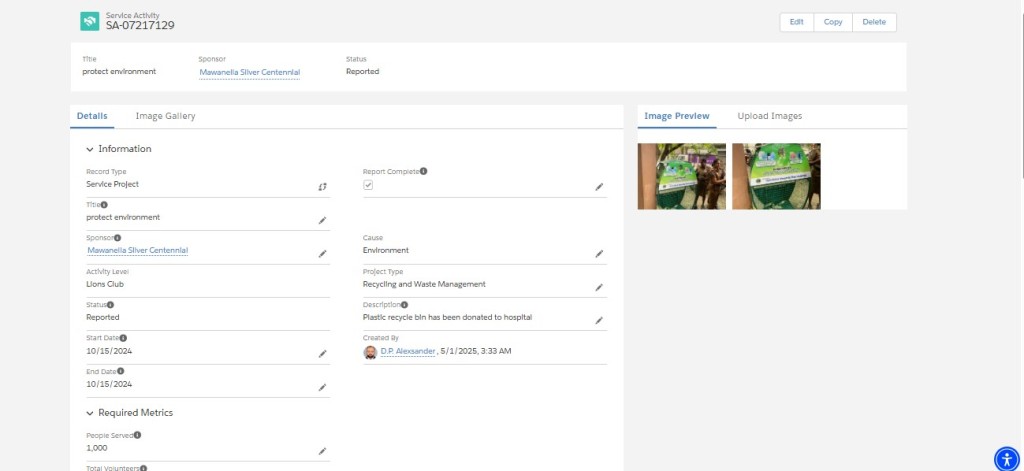Edit the Cause field pencil icon
The height and width of the screenshot is (471, 1024).
pos(599,253)
